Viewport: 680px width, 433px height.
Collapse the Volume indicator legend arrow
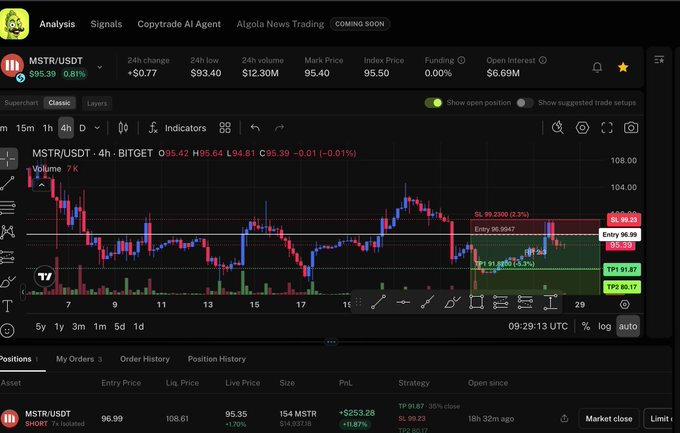(41, 185)
